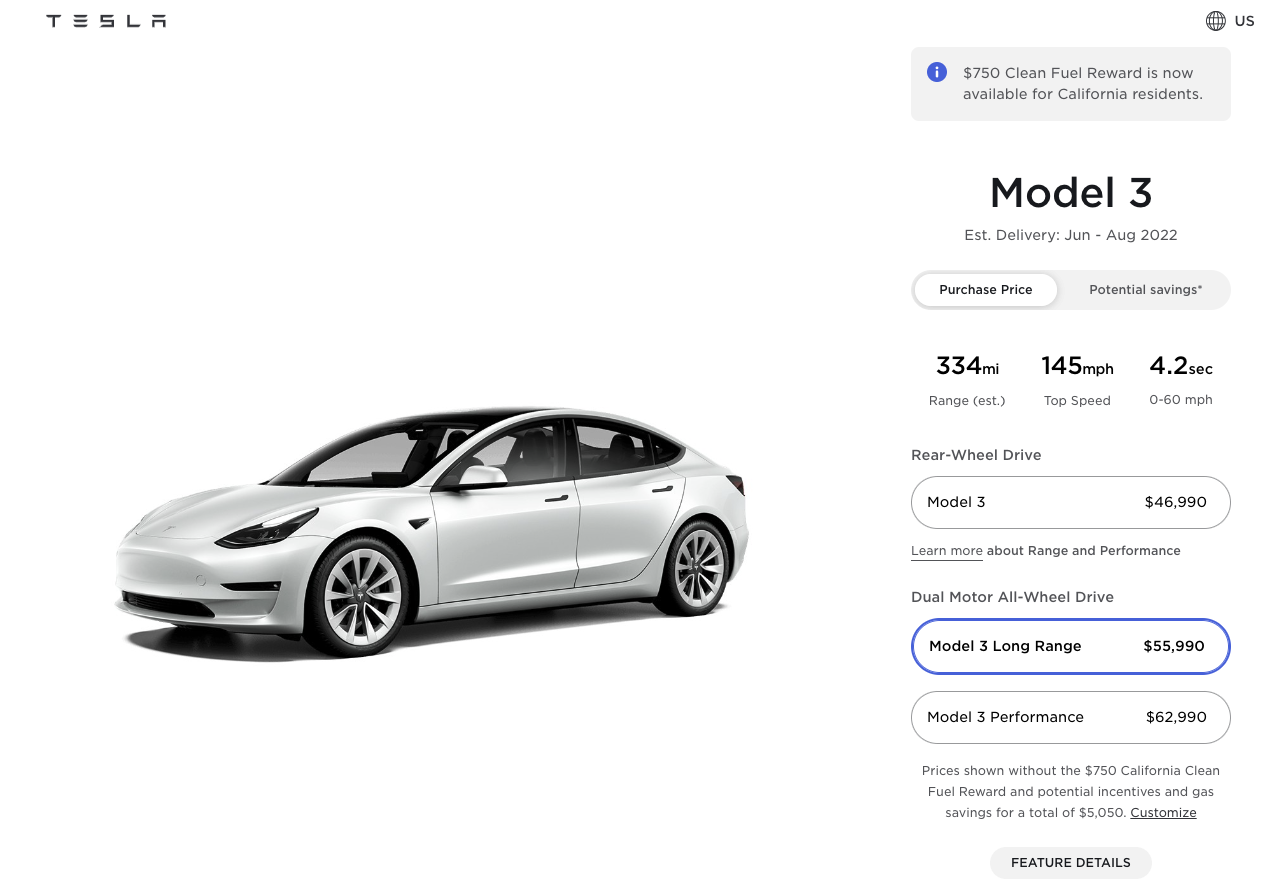The height and width of the screenshot is (891, 1269).
Task: Click the Customize savings link
Action: click(1163, 813)
